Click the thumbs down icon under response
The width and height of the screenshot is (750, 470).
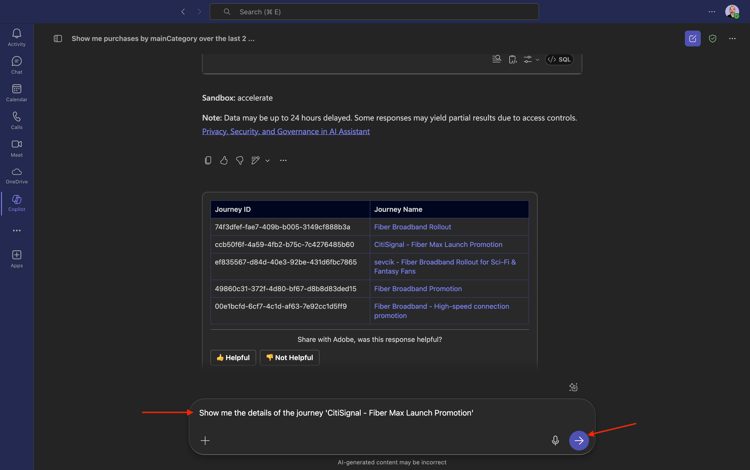pos(240,160)
